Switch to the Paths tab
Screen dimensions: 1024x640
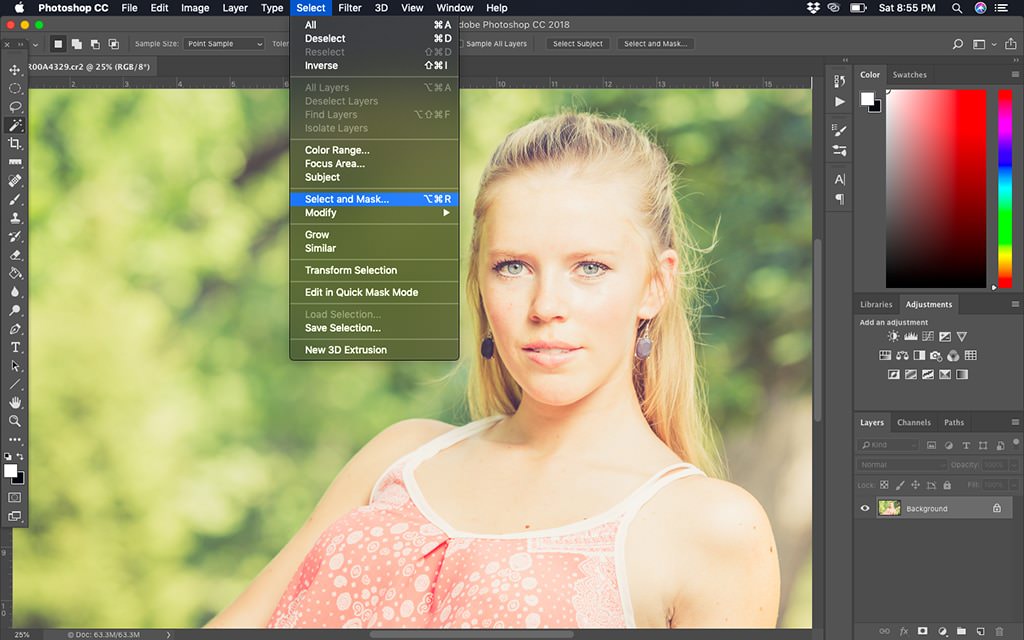953,423
